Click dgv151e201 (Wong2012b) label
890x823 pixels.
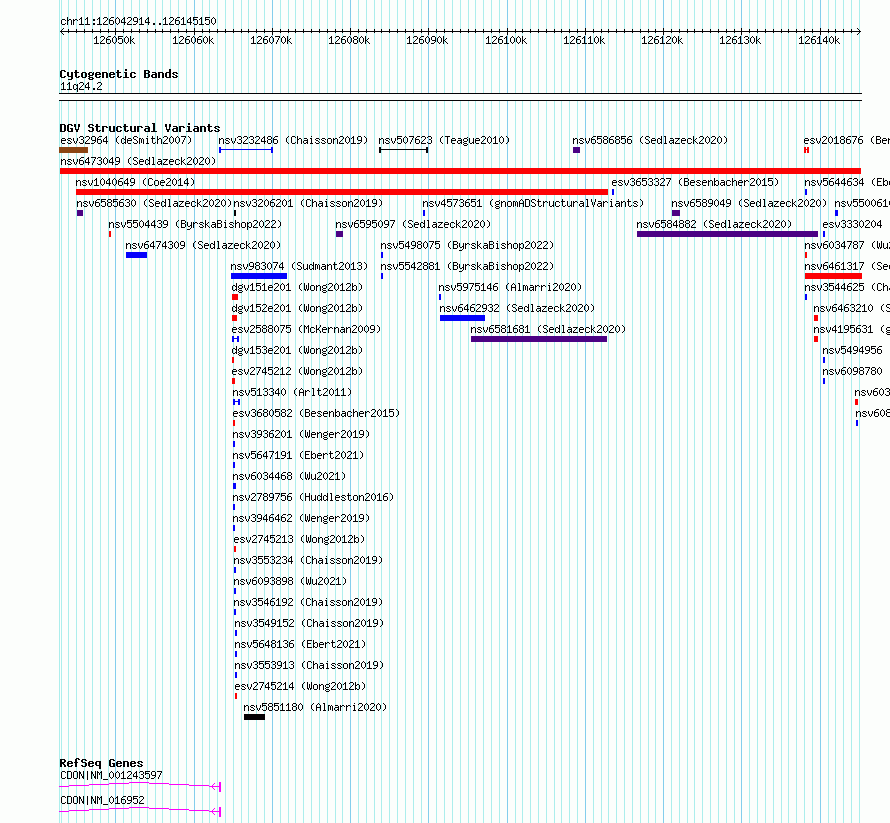(297, 287)
